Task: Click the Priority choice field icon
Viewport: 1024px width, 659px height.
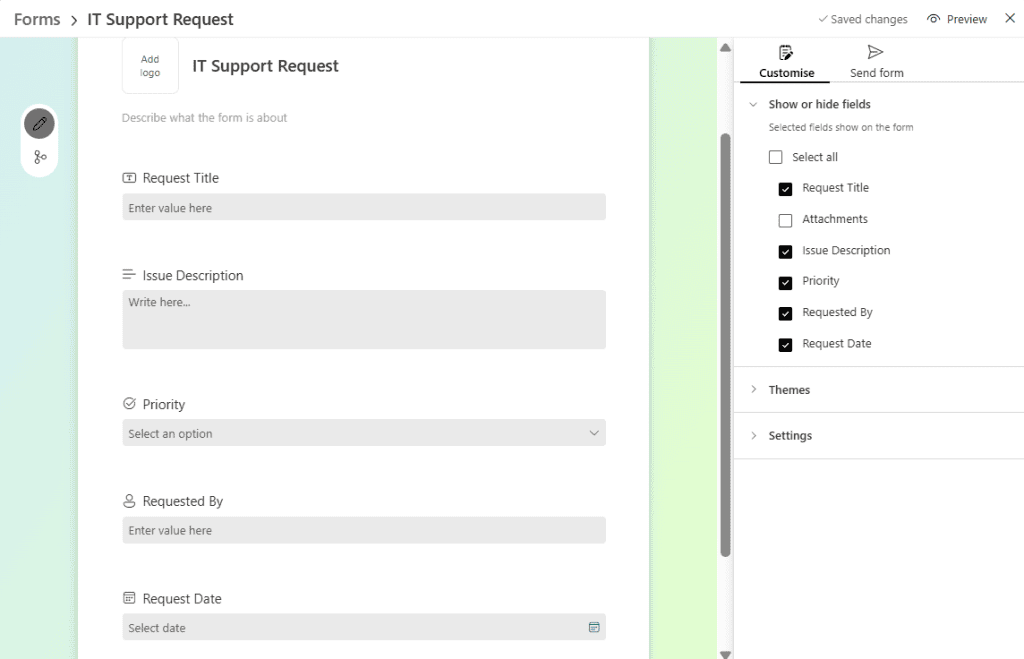Action: coord(129,403)
